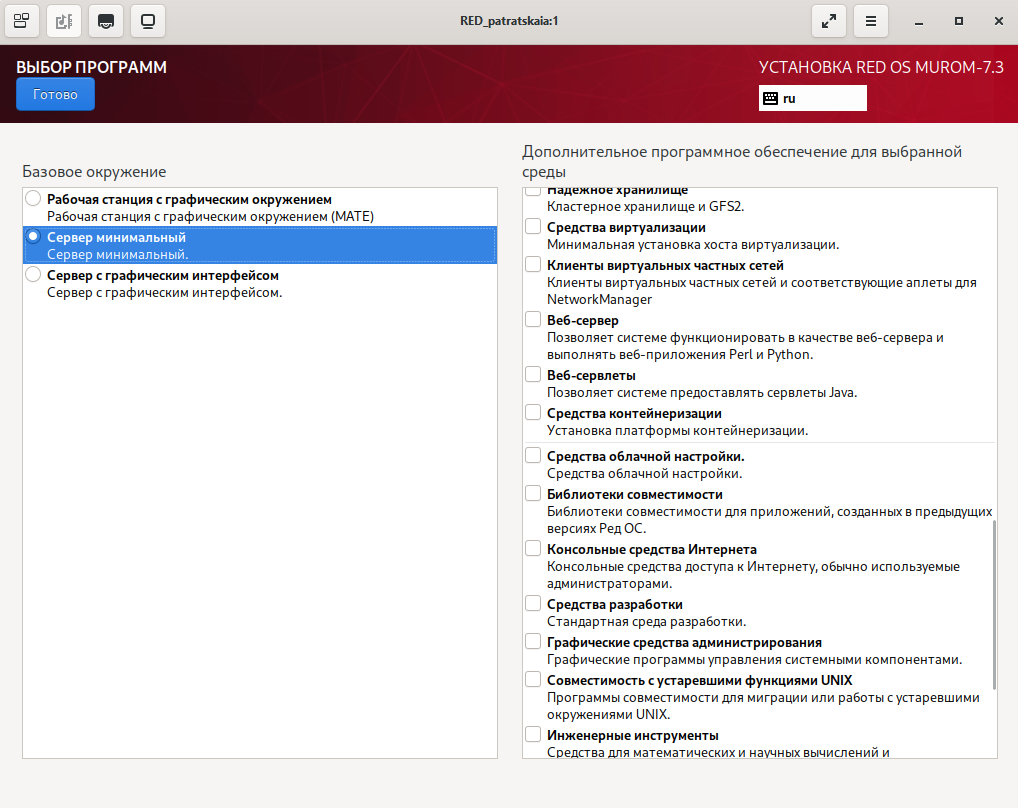The height and width of the screenshot is (808, 1018).
Task: Close the RED_patratskaia:1 viewer window
Action: click(x=999, y=21)
